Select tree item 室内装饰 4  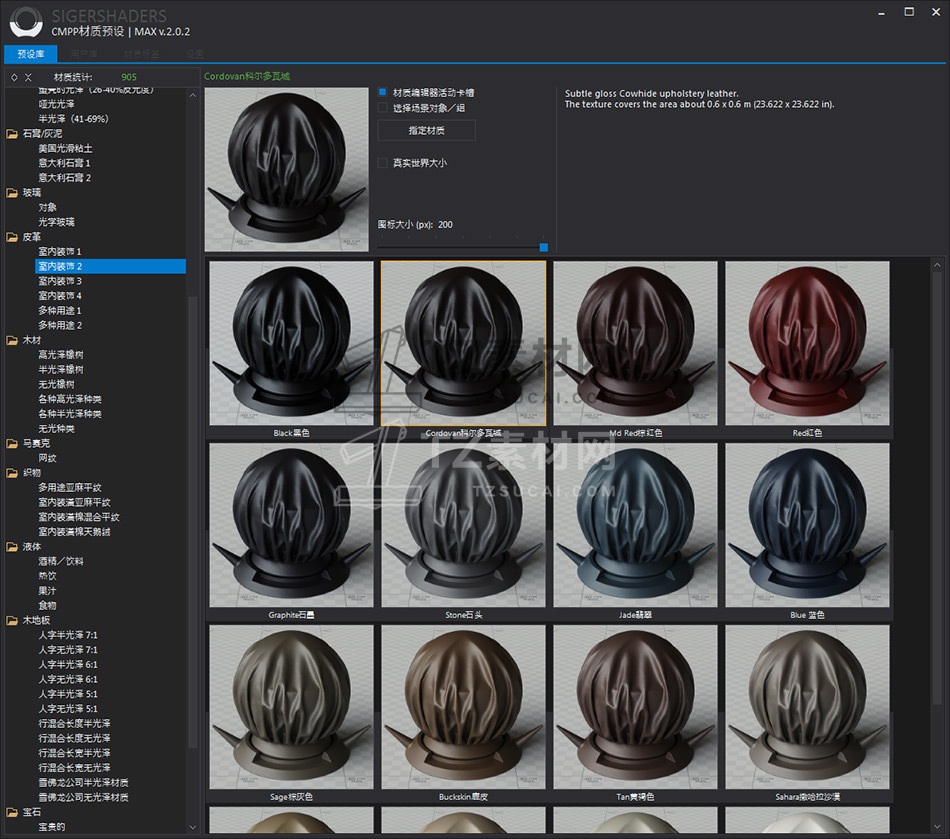point(60,296)
